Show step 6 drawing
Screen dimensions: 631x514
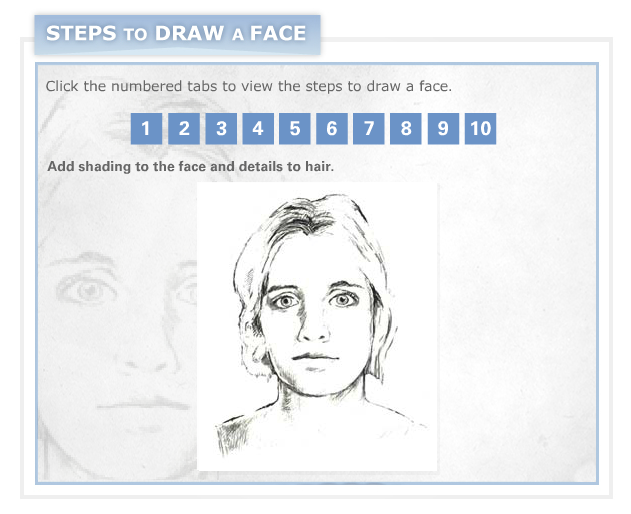pos(332,128)
